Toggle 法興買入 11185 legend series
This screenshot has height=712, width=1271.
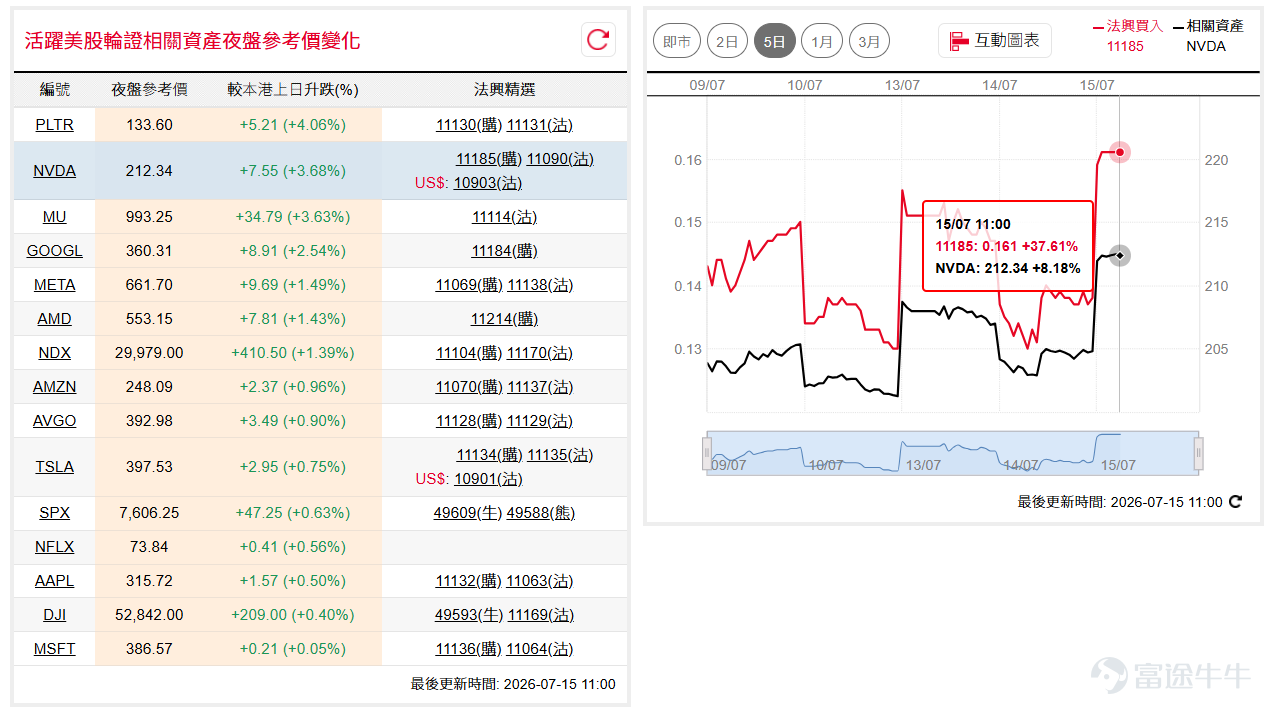pyautogui.click(x=1128, y=36)
